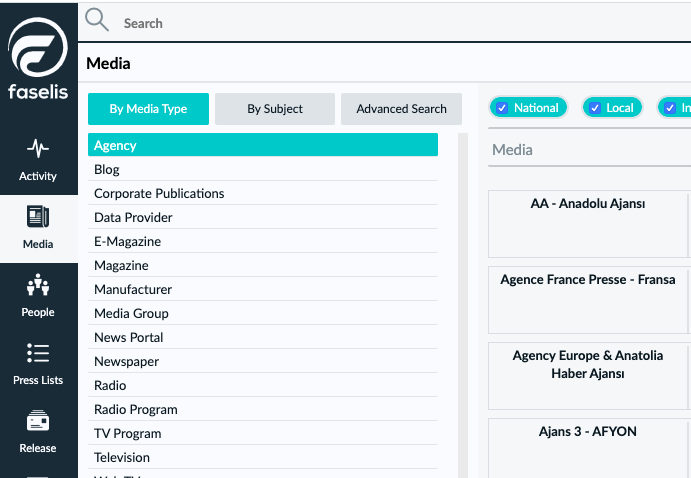Uncheck the National filter checkbox
The width and height of the screenshot is (691, 478).
coord(502,108)
